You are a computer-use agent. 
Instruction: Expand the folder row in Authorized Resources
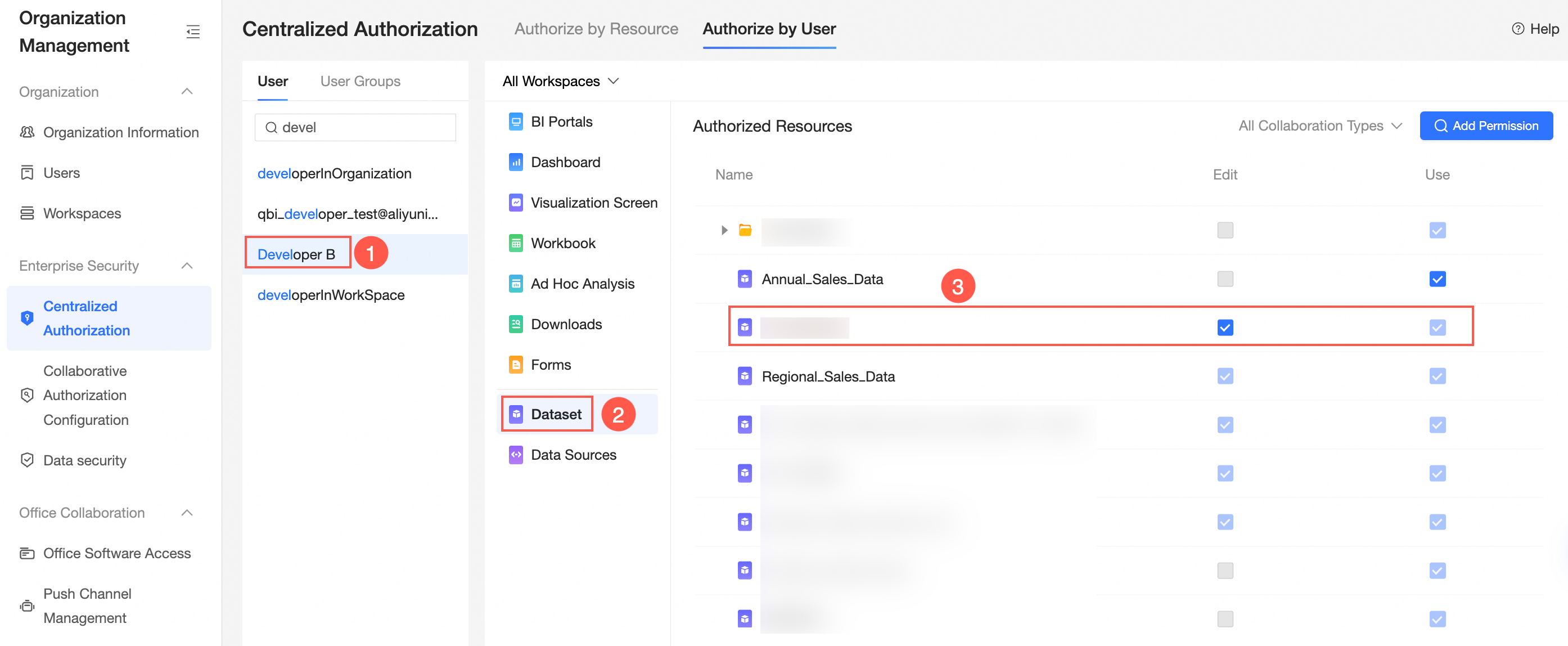(724, 230)
